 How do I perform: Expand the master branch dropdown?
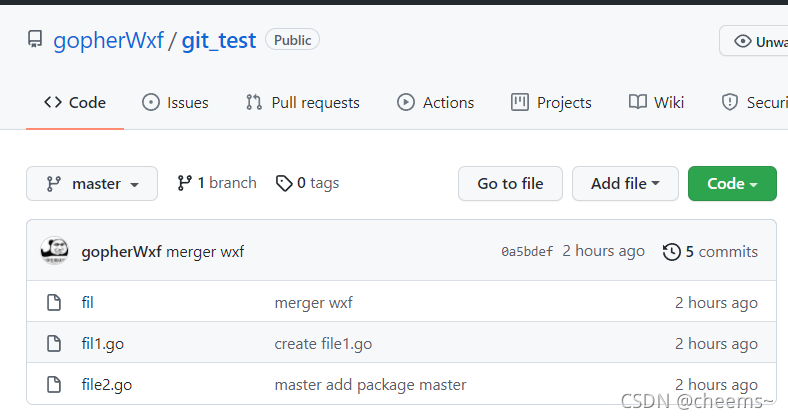[92, 184]
